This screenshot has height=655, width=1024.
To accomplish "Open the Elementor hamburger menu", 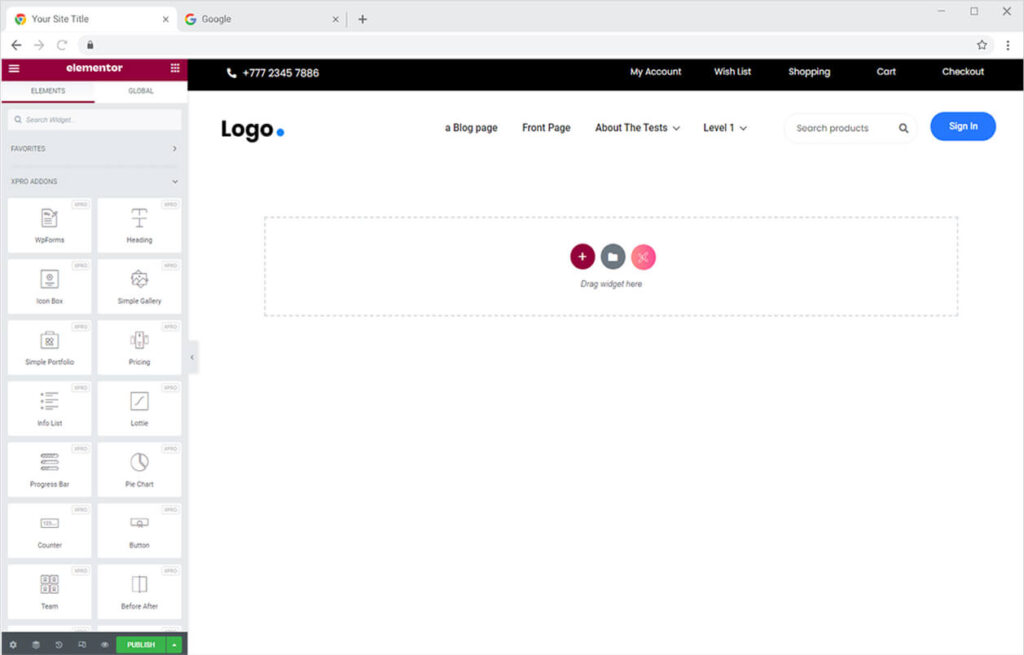I will (x=14, y=68).
